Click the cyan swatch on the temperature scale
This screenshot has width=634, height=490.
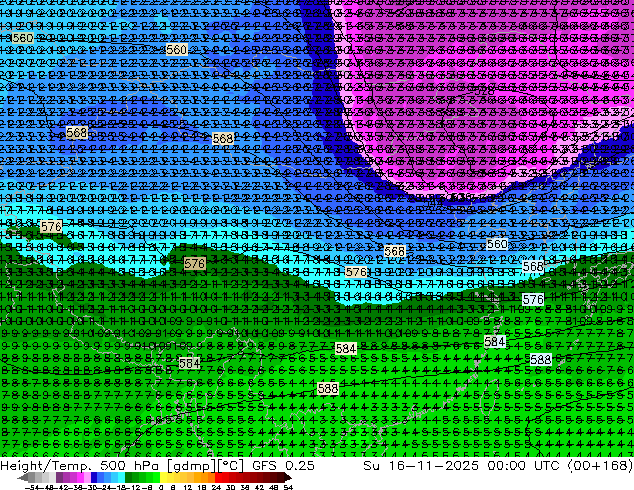(x=121, y=478)
